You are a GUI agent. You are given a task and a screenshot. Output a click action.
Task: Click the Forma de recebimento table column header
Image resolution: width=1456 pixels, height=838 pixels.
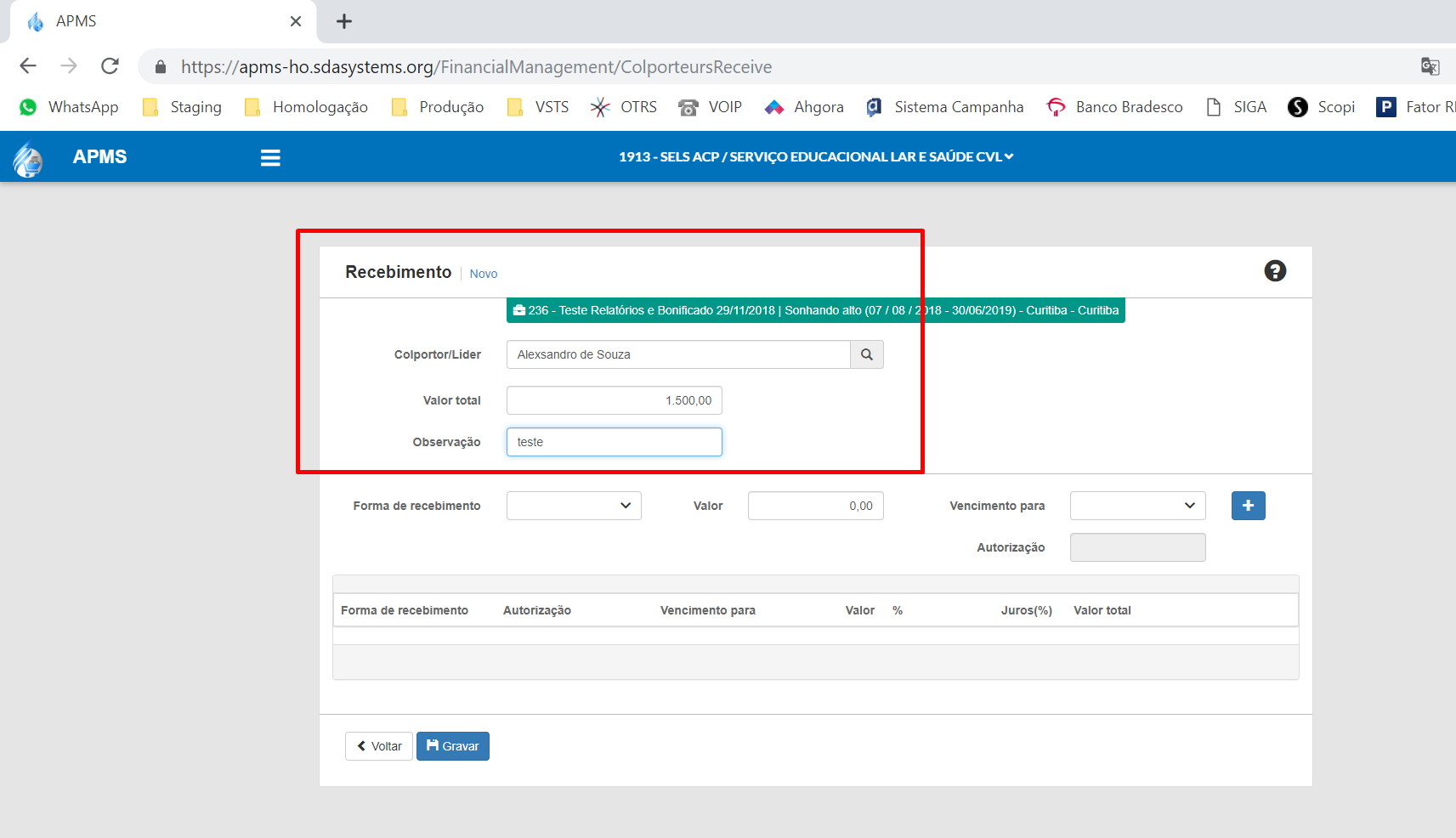[405, 610]
